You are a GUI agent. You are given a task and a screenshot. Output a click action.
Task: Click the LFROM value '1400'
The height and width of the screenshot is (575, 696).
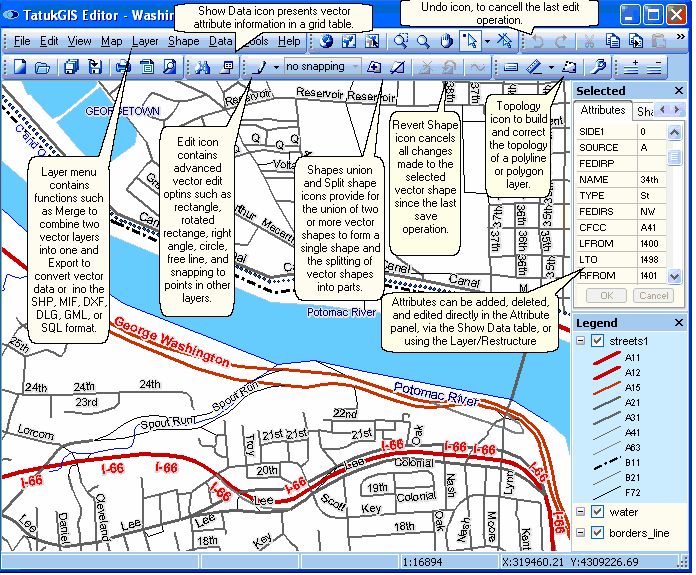(x=651, y=244)
